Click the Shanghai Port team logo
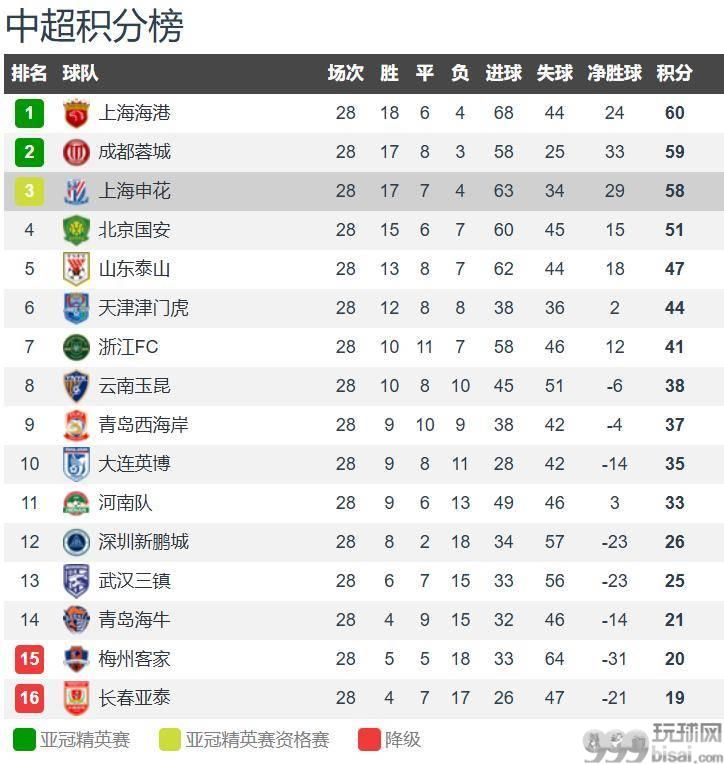724x764 pixels. point(76,113)
